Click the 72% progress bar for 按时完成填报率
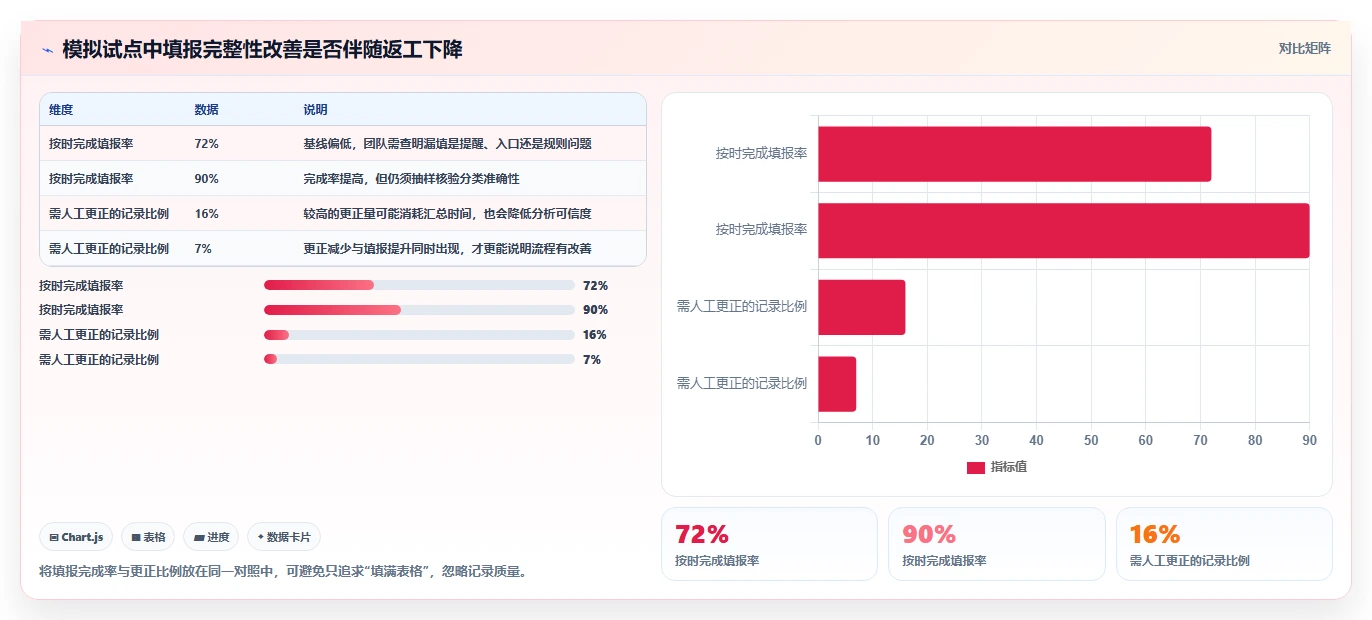1372x620 pixels. pyautogui.click(x=419, y=285)
